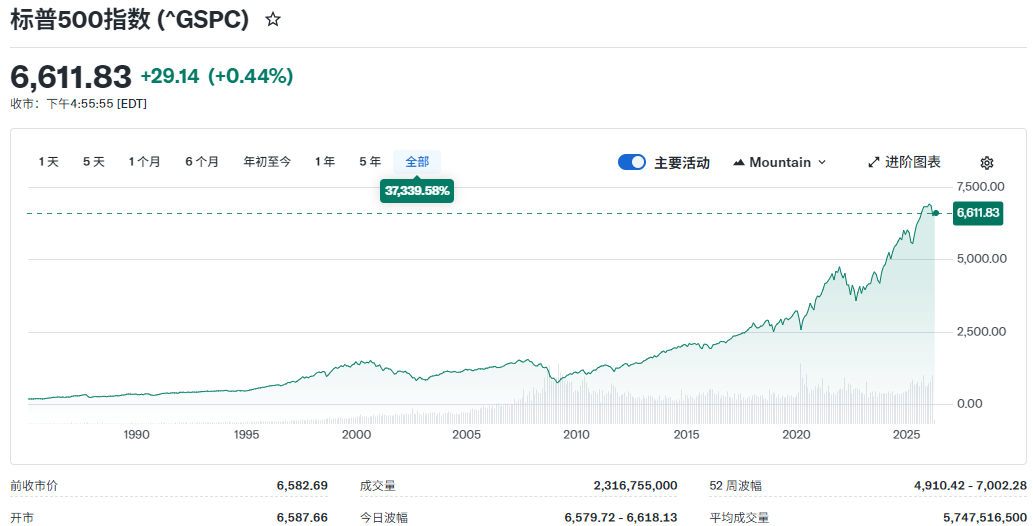The height and width of the screenshot is (526, 1033).
Task: Click the 前收市价 value 6,582.69
Action: [x=302, y=486]
